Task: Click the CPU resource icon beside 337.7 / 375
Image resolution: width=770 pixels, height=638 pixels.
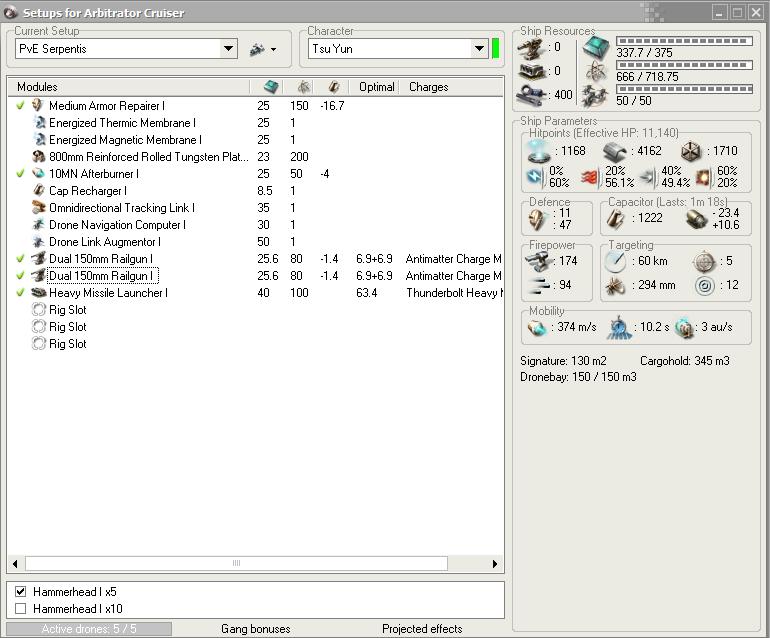Action: pyautogui.click(x=596, y=48)
